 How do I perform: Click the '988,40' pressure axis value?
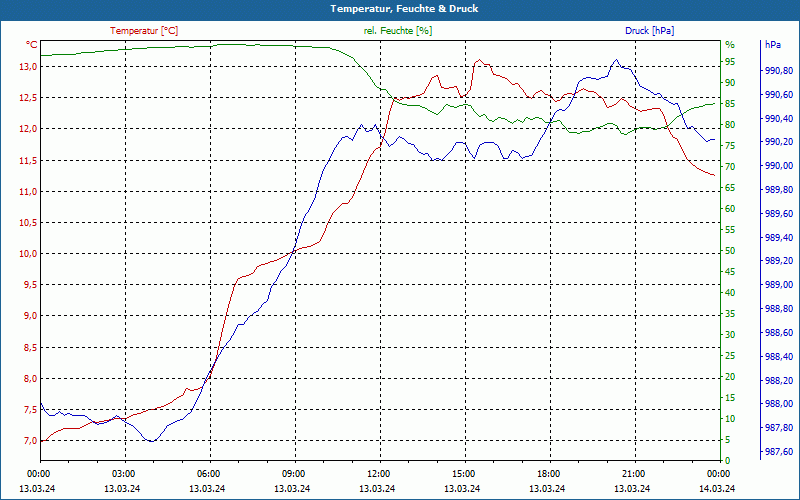pyautogui.click(x=779, y=357)
